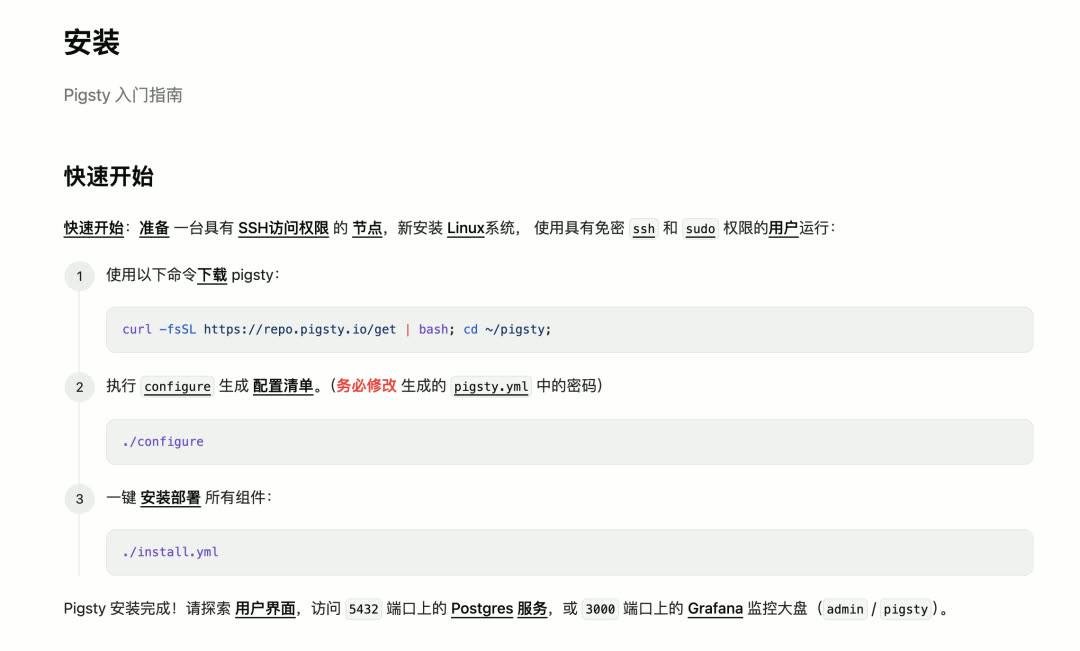Click the inline configure link in step two
1080x651 pixels.
pos(177,387)
